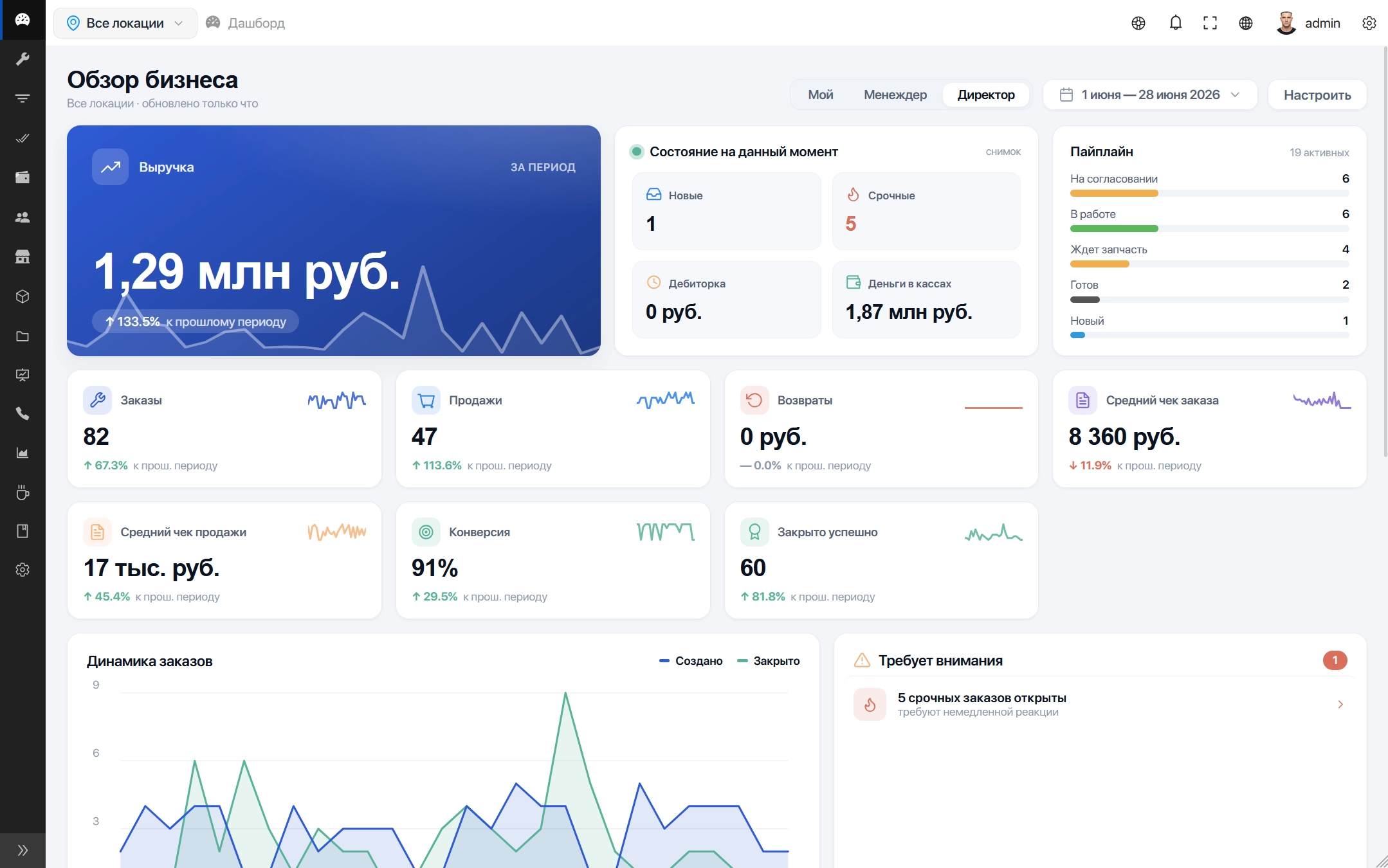Open the date range 1 июня — 28 июня 2026 picker
This screenshot has height=868, width=1388.
[1150, 95]
